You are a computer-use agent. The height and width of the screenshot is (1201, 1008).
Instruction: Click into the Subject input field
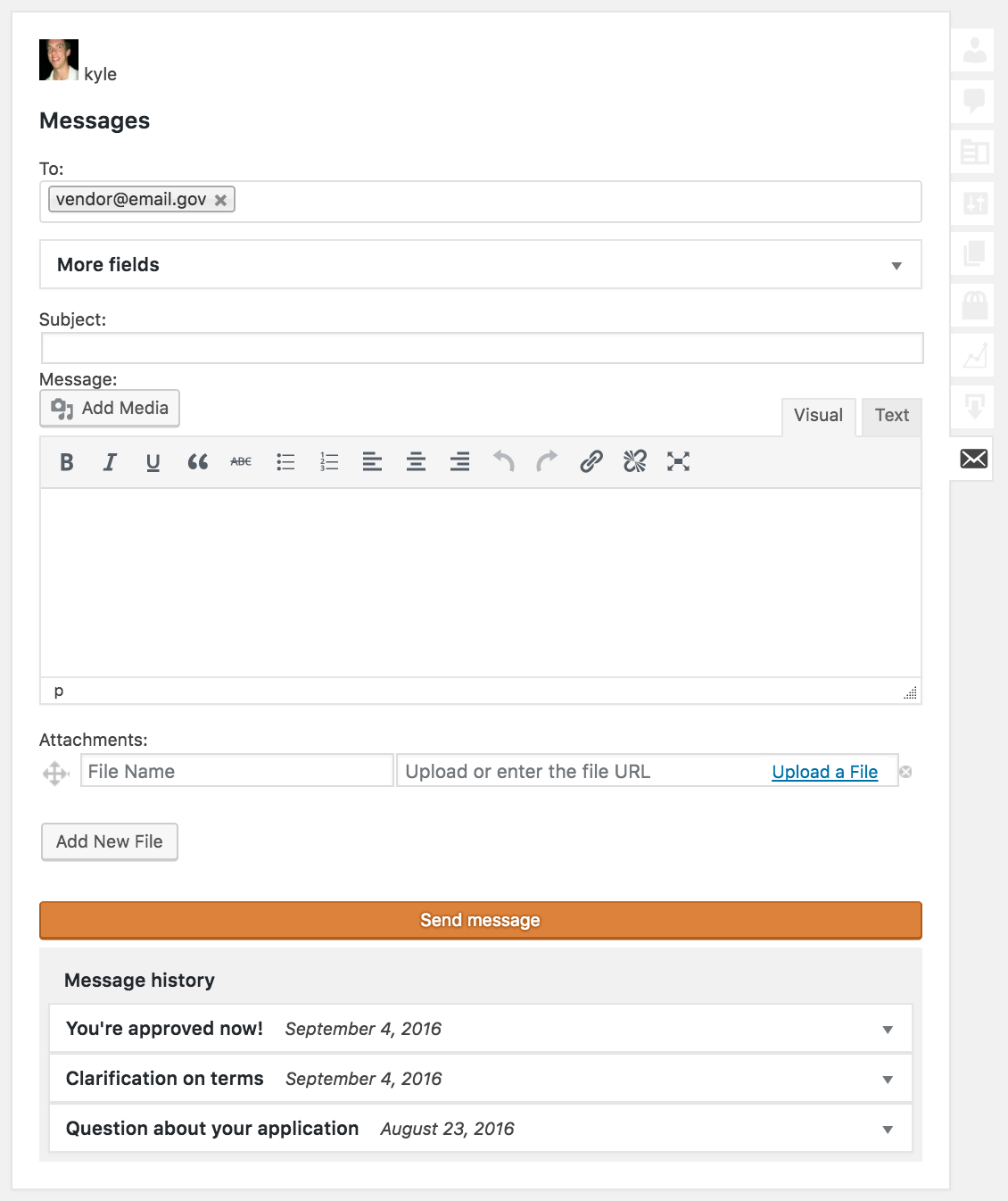point(482,348)
